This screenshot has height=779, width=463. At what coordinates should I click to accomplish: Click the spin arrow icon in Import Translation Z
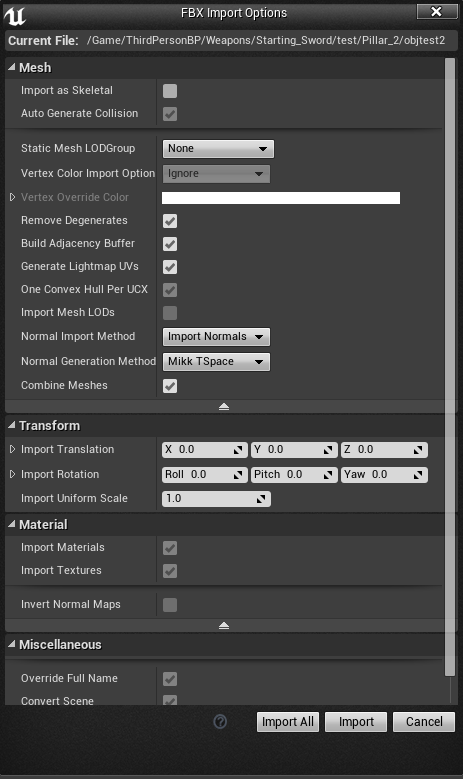point(418,450)
